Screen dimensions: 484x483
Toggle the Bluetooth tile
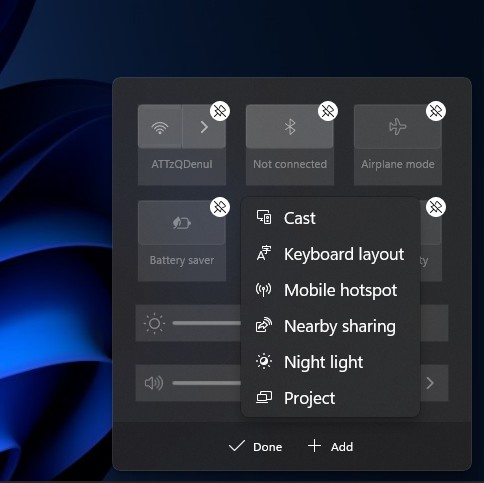click(x=290, y=127)
